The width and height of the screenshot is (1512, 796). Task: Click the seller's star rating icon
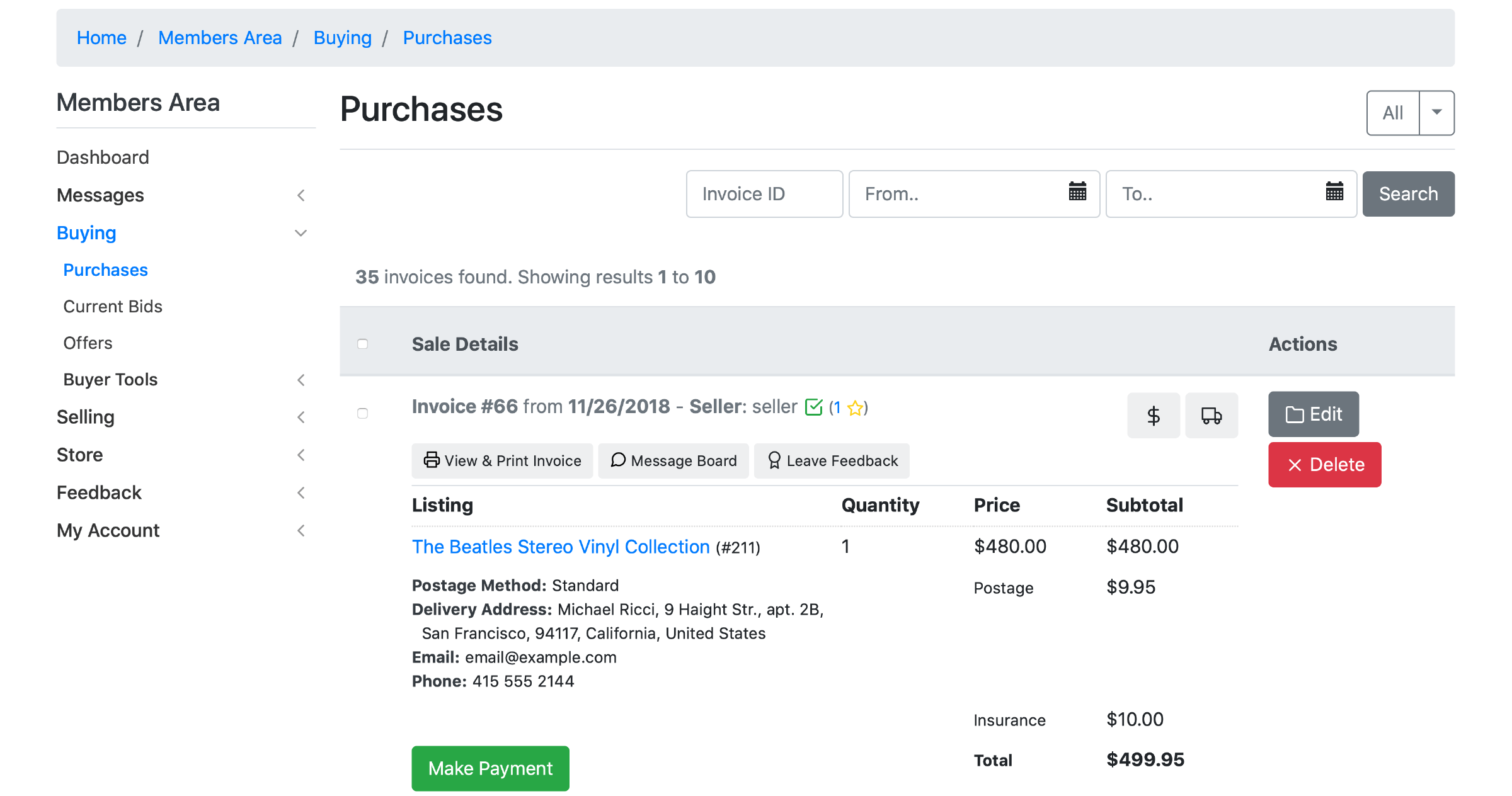(855, 408)
